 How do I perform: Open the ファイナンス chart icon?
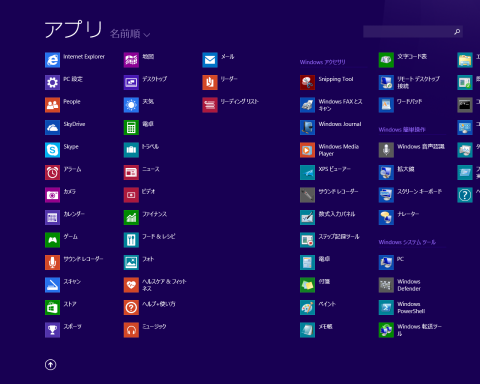(x=131, y=217)
